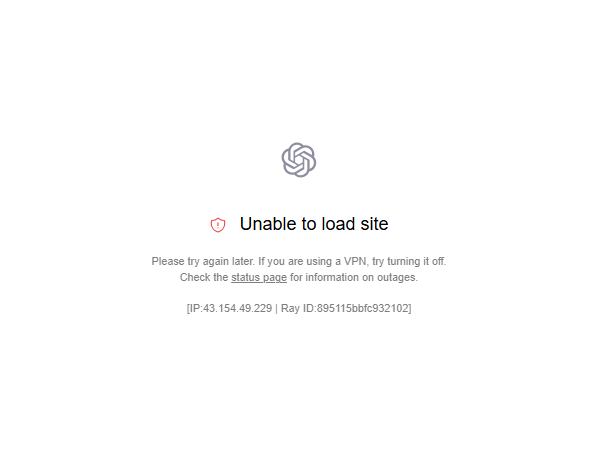
Task: Click the OpenAI knot logo
Action: 299,160
